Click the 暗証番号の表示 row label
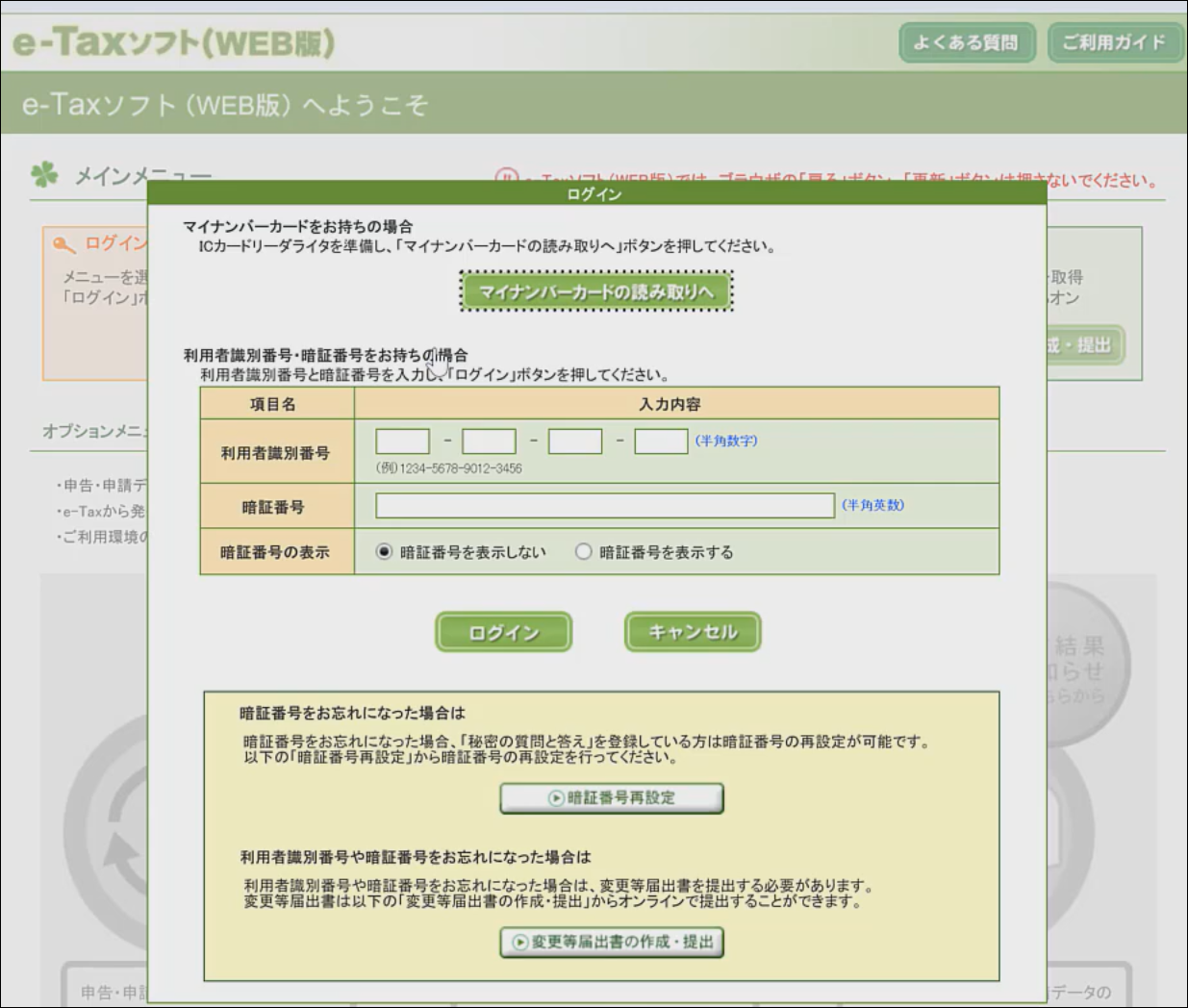This screenshot has width=1188, height=1008. (276, 552)
